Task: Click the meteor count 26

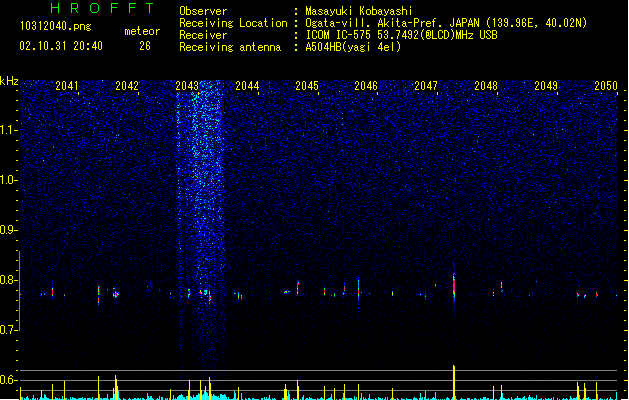Action: [145, 46]
